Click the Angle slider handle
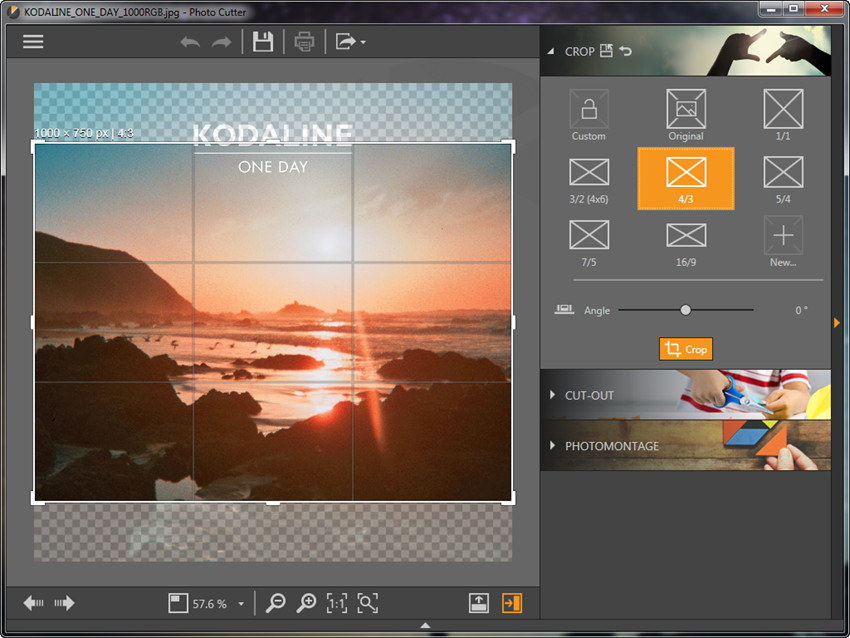The height and width of the screenshot is (638, 850). tap(685, 310)
